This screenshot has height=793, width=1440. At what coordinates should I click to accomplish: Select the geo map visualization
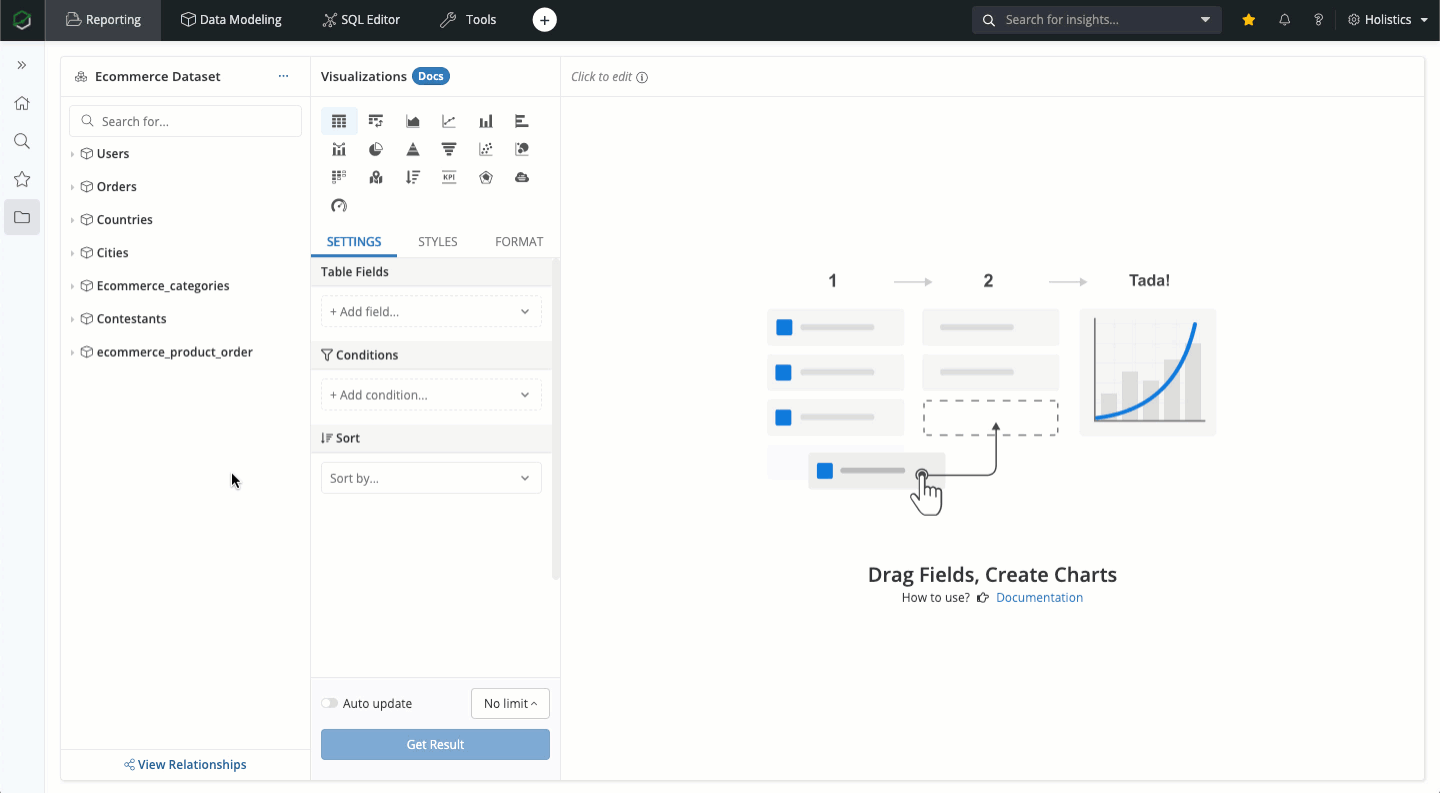pyautogui.click(x=376, y=177)
